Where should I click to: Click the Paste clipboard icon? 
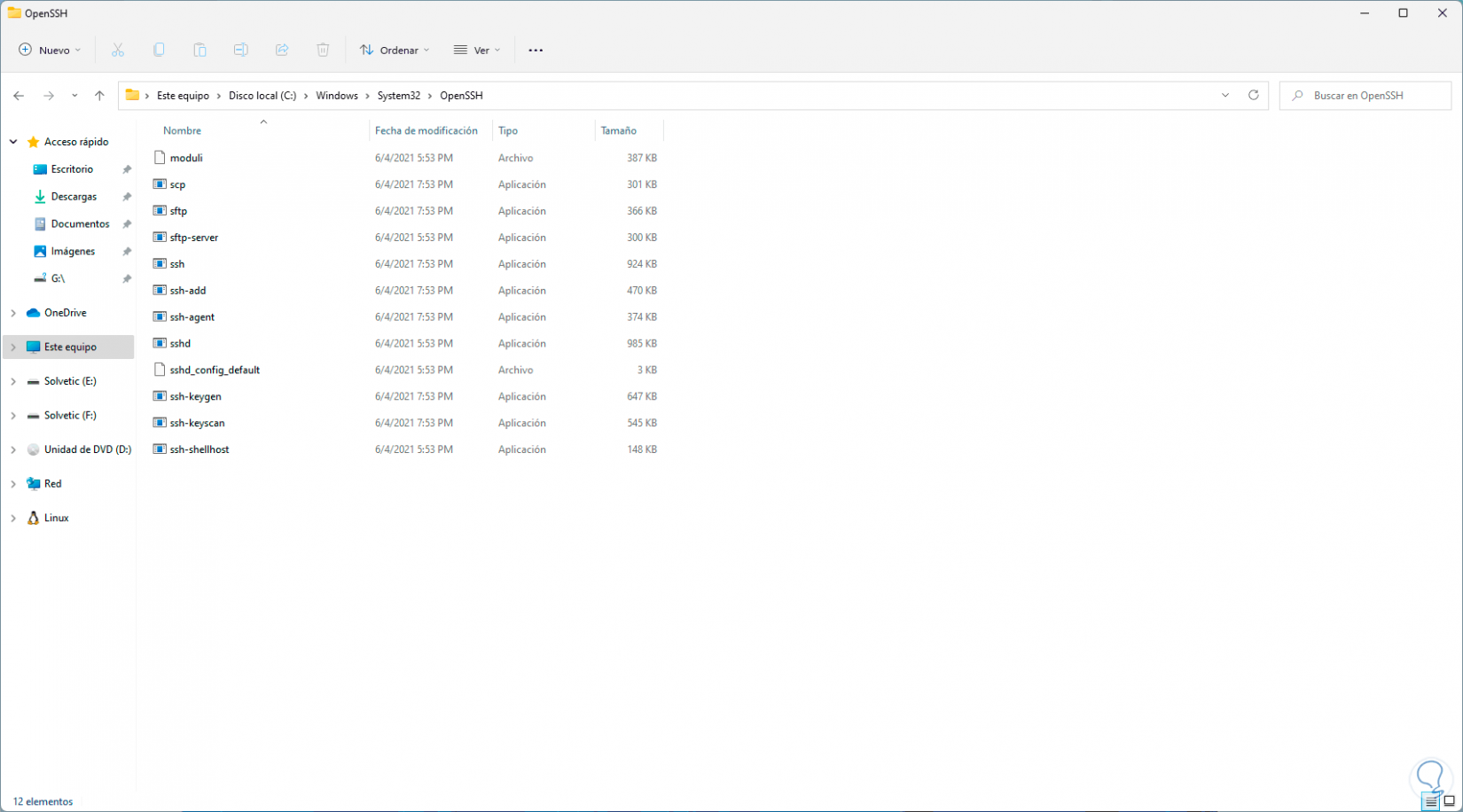coord(199,50)
